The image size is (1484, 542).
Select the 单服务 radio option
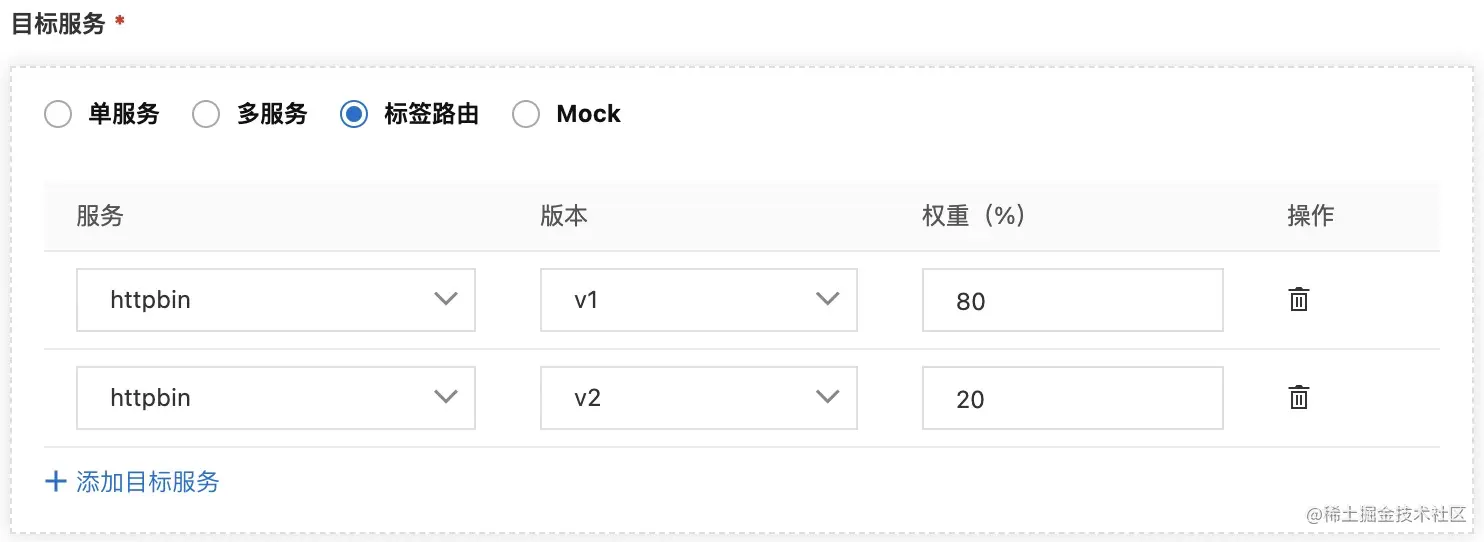click(x=58, y=114)
